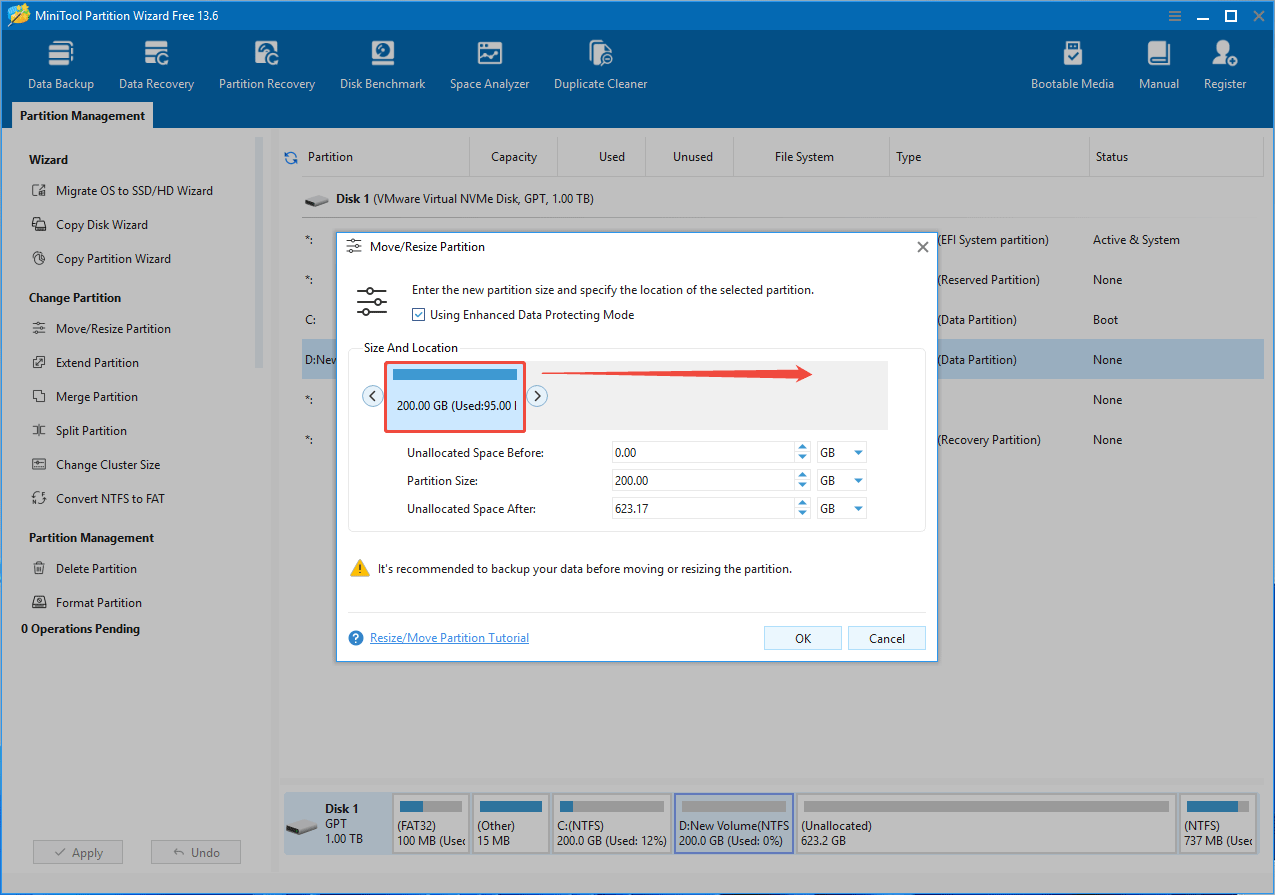1275x895 pixels.
Task: Click Unallocated Space Before input field
Action: (x=703, y=453)
